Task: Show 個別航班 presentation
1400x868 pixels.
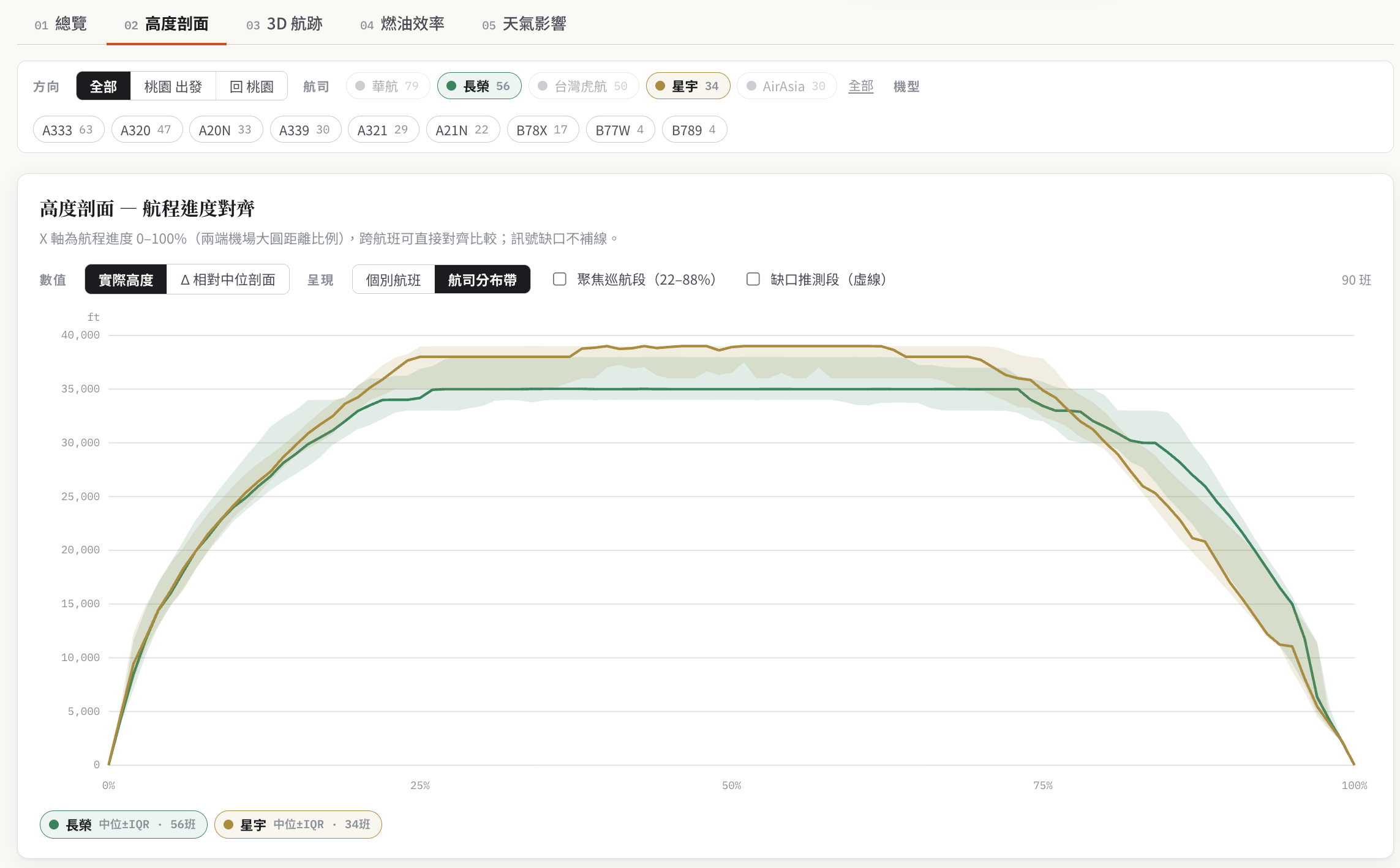Action: 393,280
